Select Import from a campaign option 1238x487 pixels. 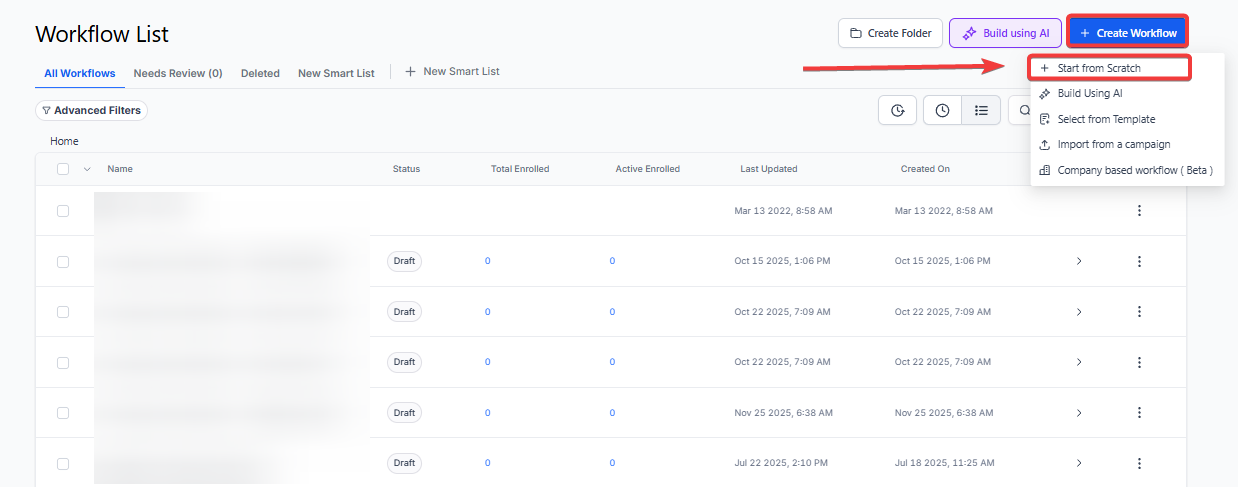[x=1113, y=145]
